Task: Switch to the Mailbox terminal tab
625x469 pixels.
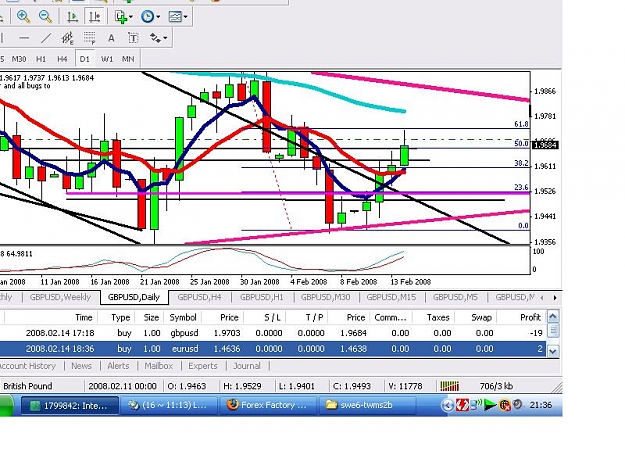Action: pos(159,366)
